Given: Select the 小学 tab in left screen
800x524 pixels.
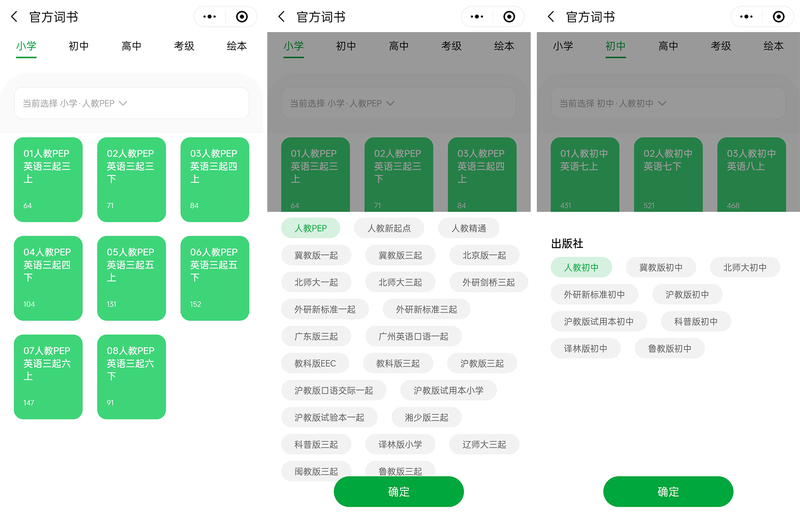Looking at the screenshot, I should point(26,46).
